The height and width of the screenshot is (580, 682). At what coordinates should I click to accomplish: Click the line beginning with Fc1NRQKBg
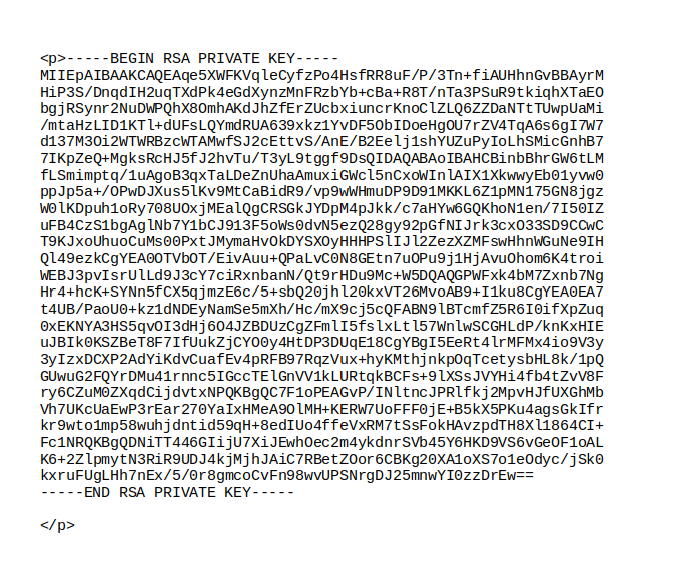click(x=322, y=443)
